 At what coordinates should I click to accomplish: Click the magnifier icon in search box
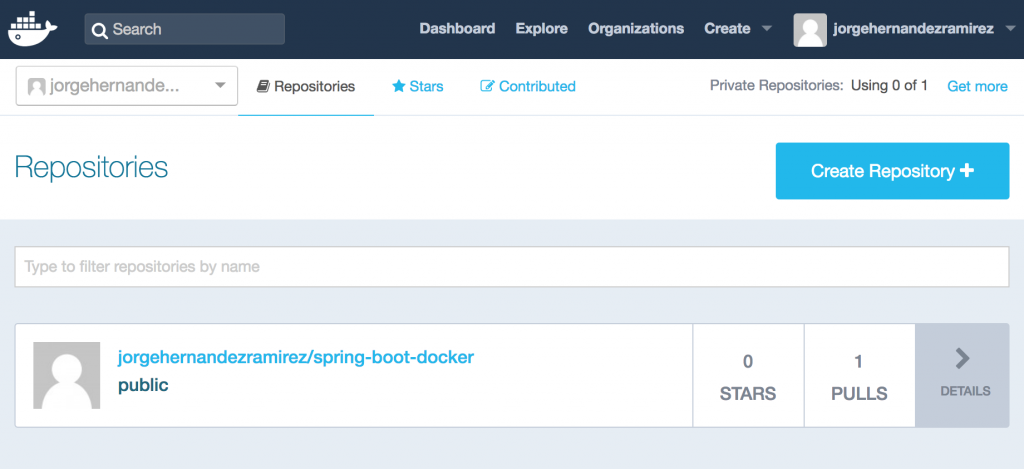[100, 30]
